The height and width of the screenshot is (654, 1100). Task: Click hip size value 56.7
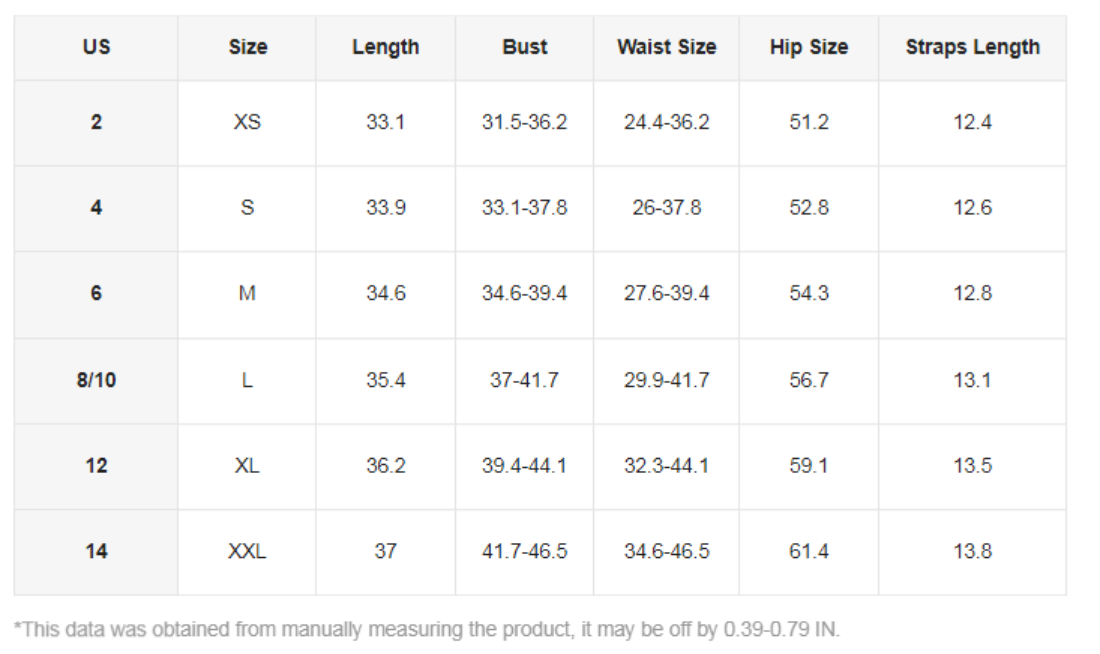pyautogui.click(x=808, y=380)
